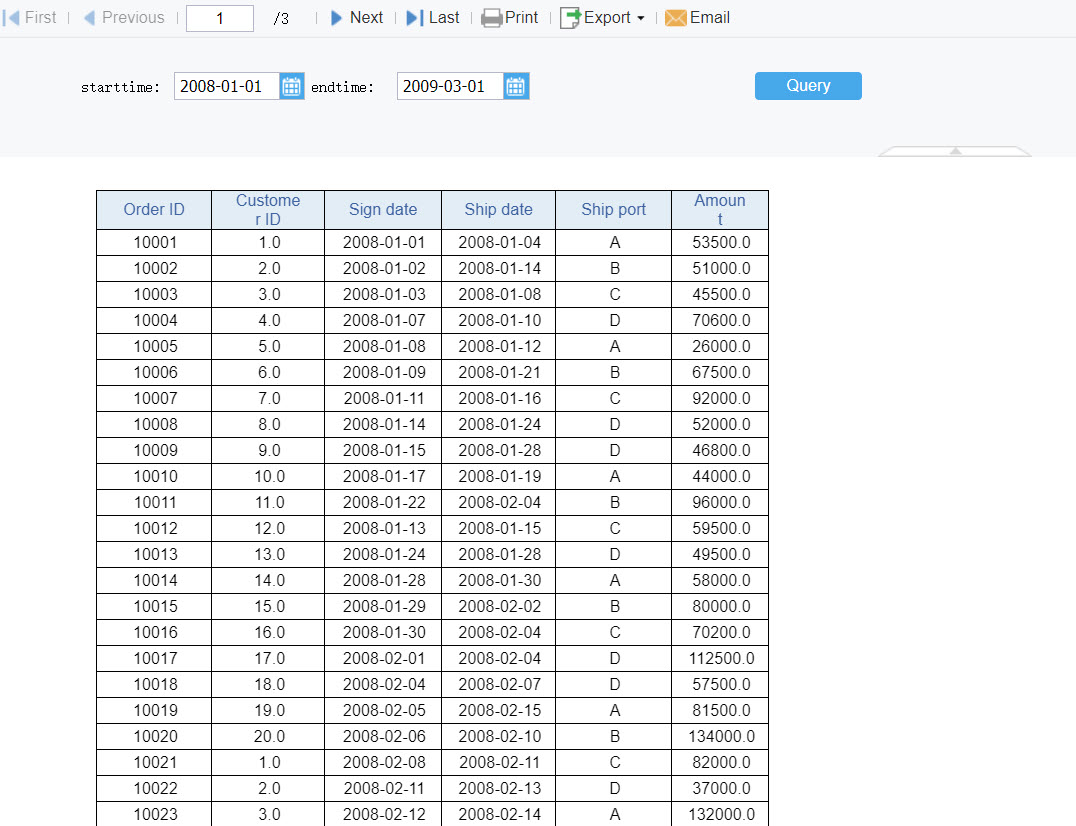1076x826 pixels.
Task: Click the Order ID column header
Action: (x=154, y=210)
